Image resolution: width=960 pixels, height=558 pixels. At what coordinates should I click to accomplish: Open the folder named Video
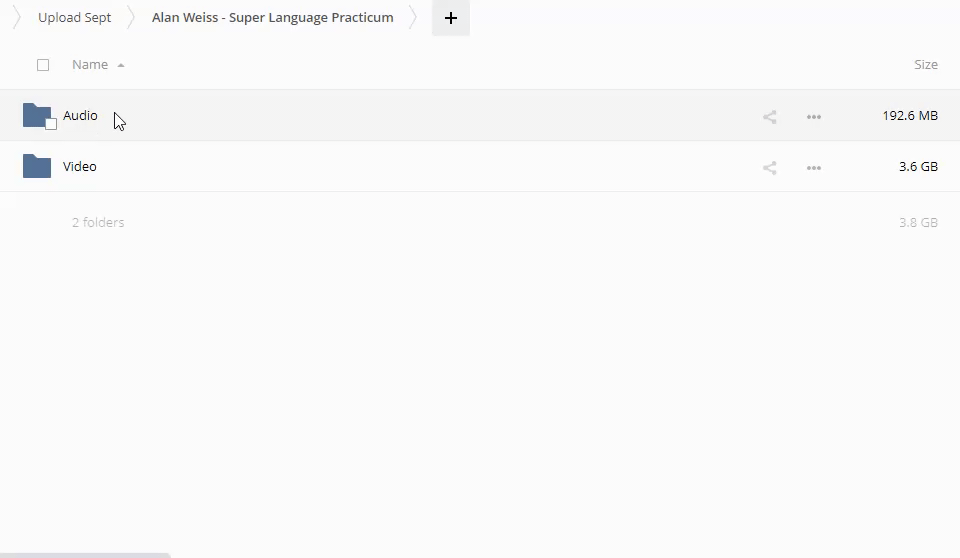coord(80,167)
